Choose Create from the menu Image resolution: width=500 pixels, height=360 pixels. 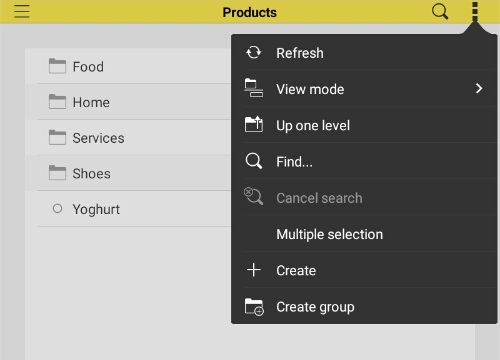(x=364, y=270)
